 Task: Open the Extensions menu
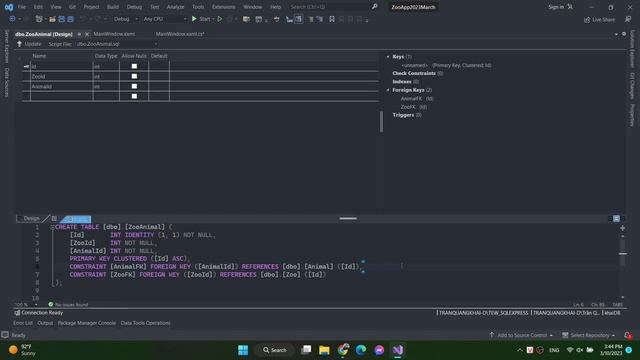(224, 7)
